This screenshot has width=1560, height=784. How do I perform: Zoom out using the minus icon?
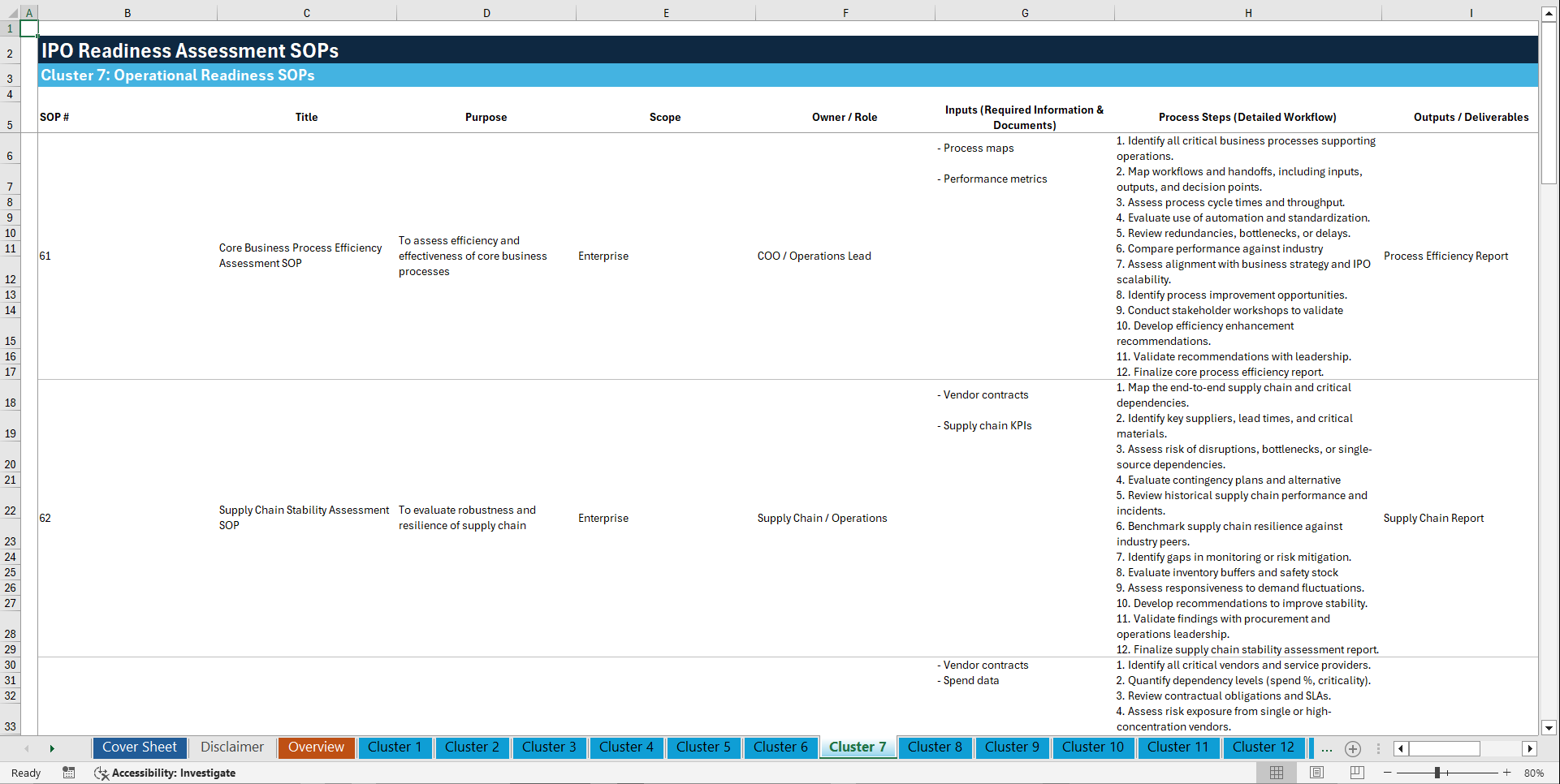(x=1388, y=773)
